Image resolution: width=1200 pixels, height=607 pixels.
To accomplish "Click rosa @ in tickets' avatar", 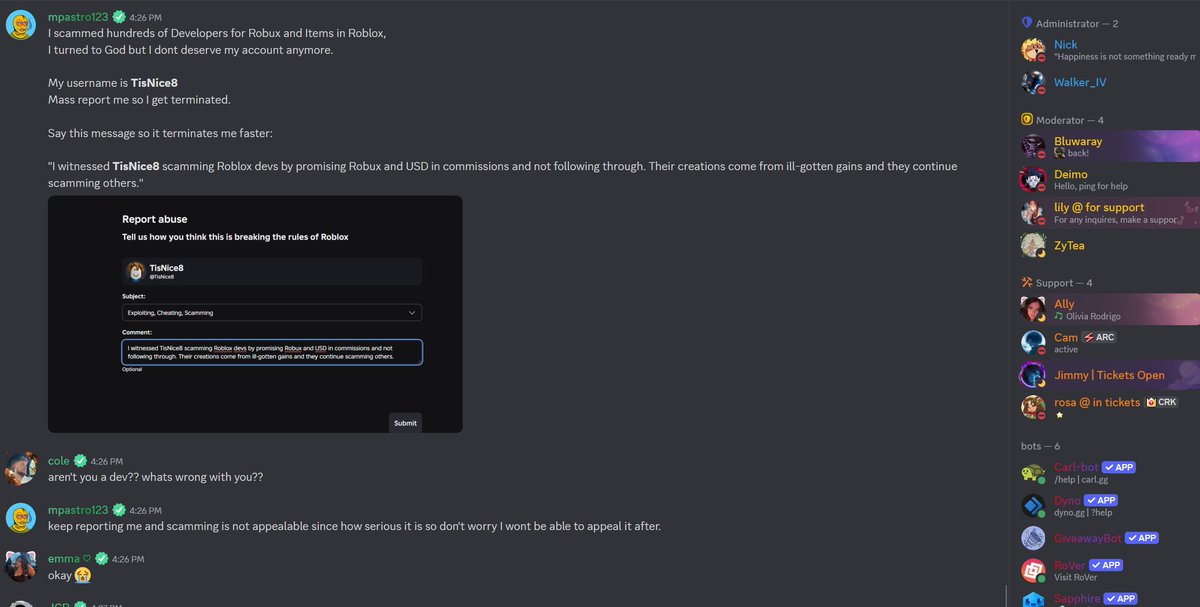I will [x=1033, y=407].
